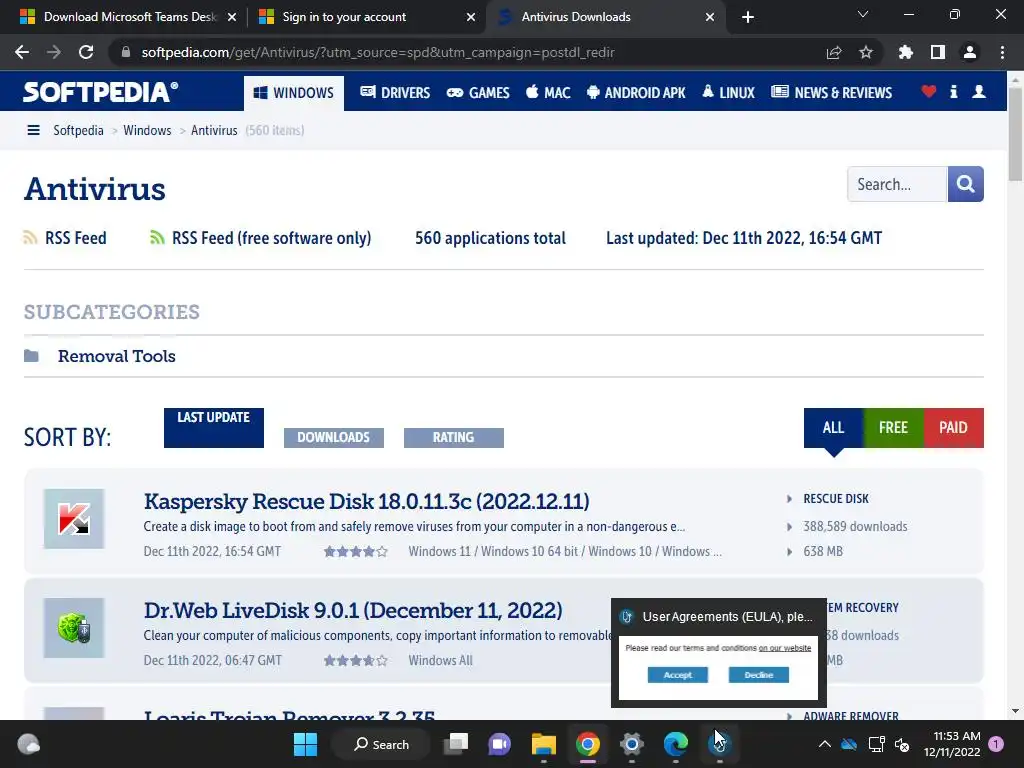Click the Softpedia user account icon
The image size is (1024, 768).
[x=978, y=91]
